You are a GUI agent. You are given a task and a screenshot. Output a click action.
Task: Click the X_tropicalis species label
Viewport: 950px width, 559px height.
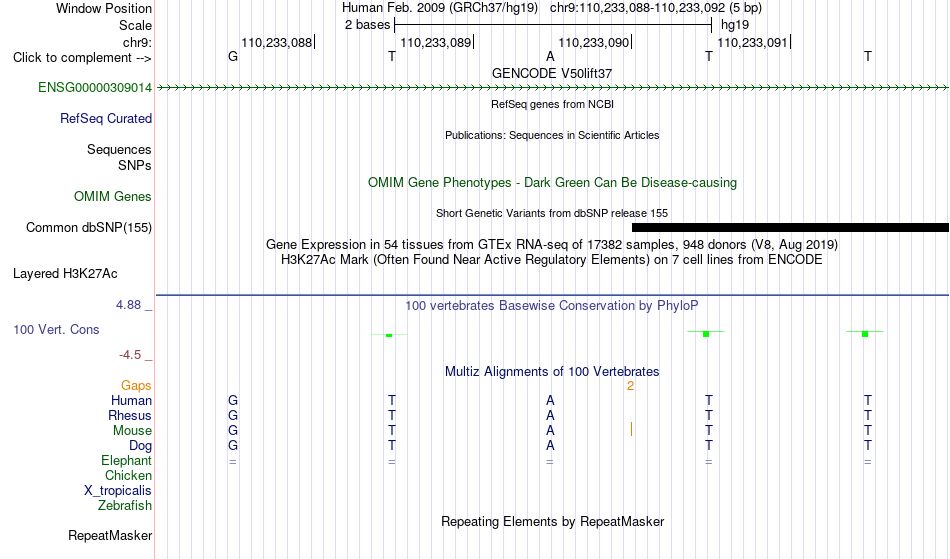(x=118, y=491)
